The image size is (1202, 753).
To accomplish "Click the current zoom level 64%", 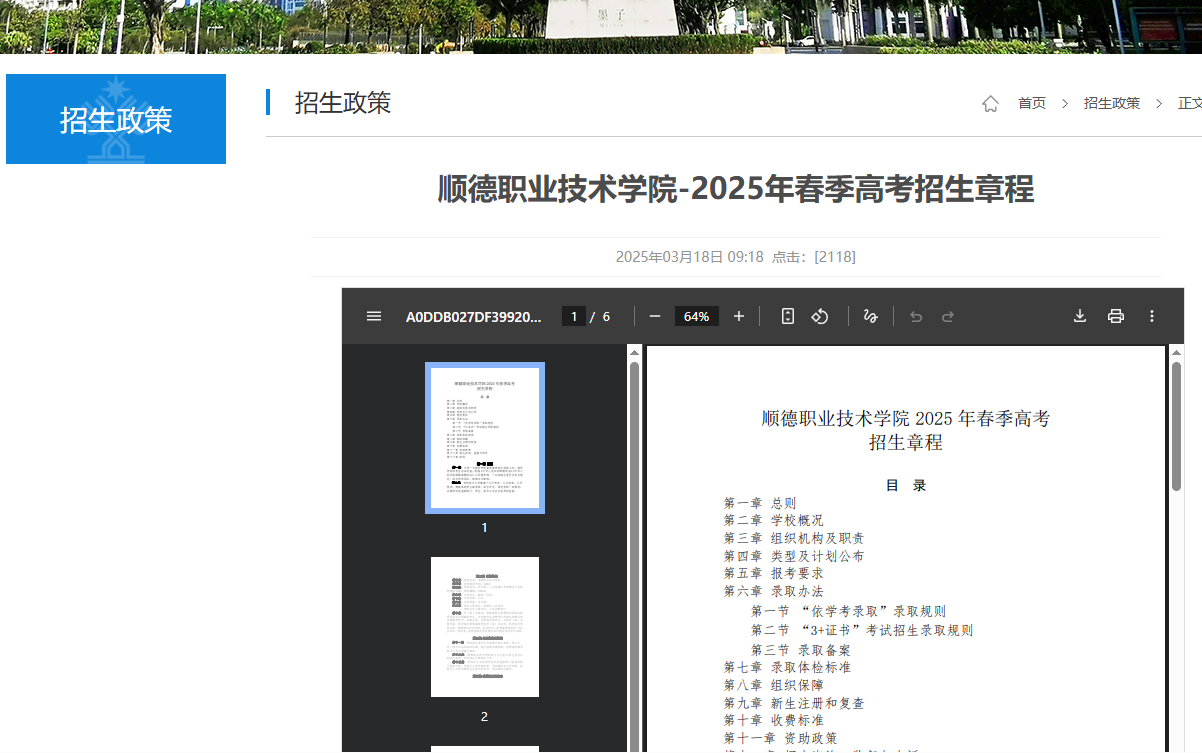I will (696, 315).
